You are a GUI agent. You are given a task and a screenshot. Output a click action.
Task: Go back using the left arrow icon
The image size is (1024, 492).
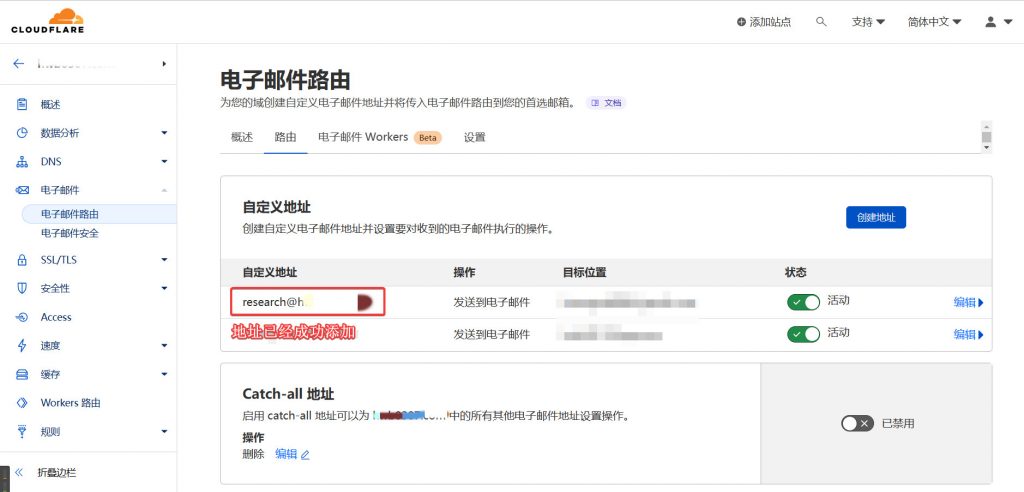(x=18, y=63)
